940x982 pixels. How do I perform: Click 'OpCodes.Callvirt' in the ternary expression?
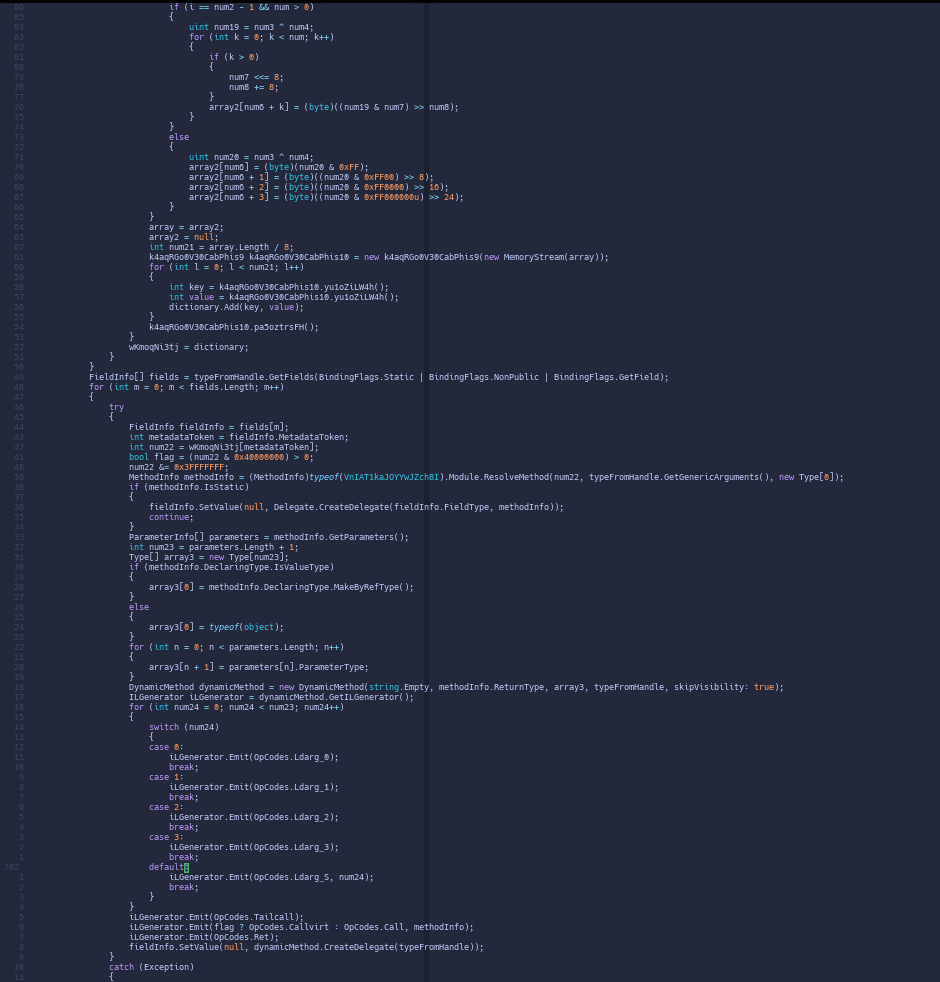point(288,929)
